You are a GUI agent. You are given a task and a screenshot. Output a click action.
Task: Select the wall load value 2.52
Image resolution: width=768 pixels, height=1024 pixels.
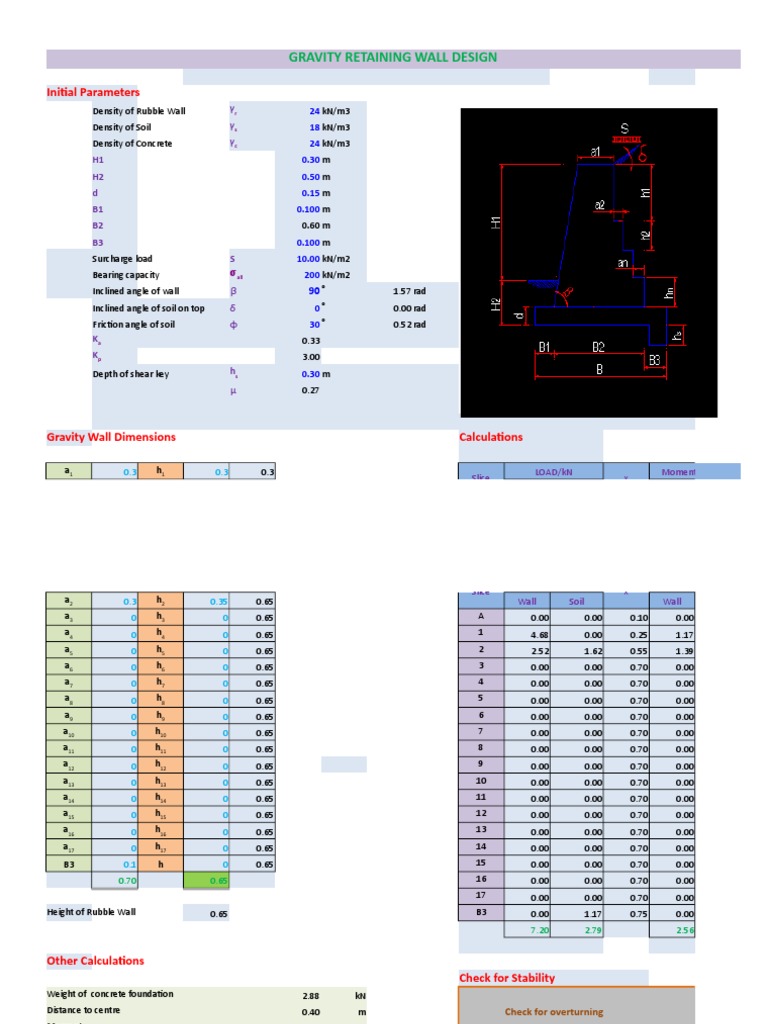[528, 650]
